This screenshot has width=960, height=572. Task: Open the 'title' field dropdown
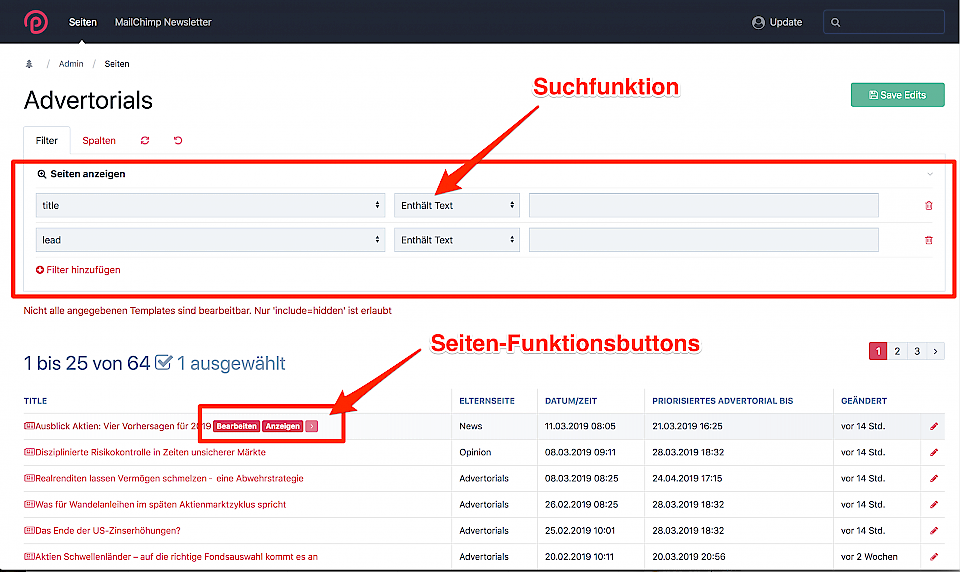(210, 205)
